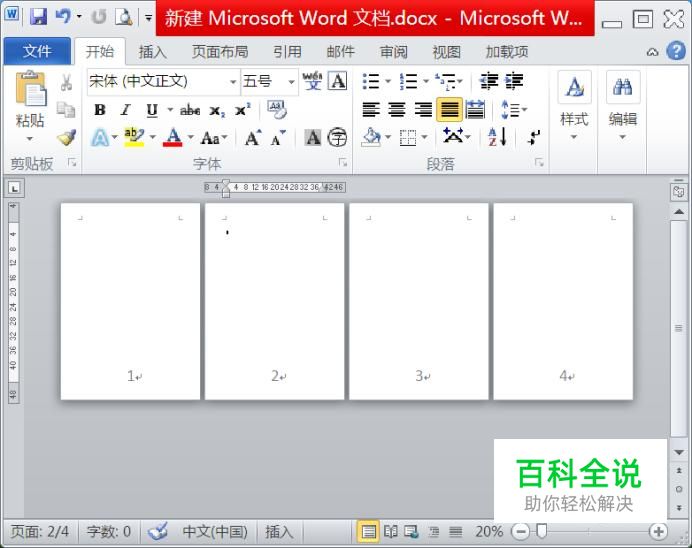The height and width of the screenshot is (548, 692).
Task: Click the 中文(中国) language indicator
Action: click(215, 531)
